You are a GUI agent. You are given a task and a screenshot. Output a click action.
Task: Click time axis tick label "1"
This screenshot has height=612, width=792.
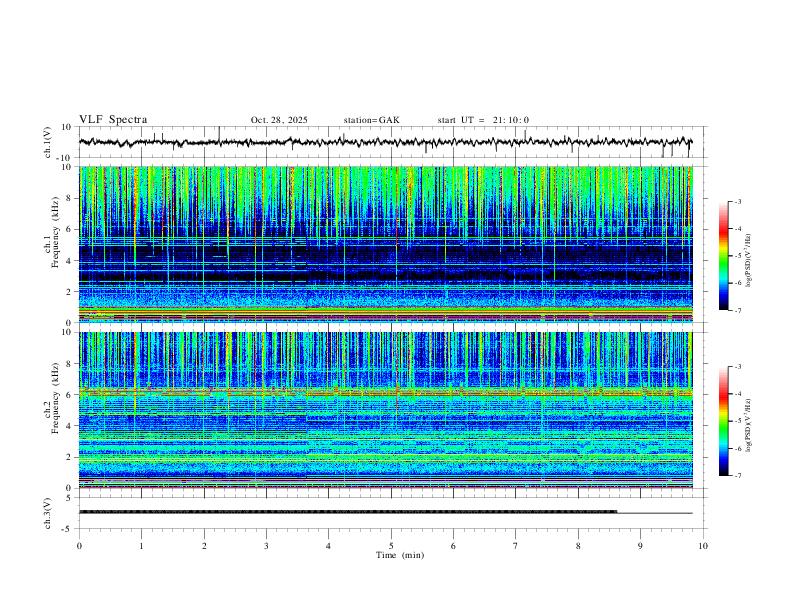tap(141, 546)
